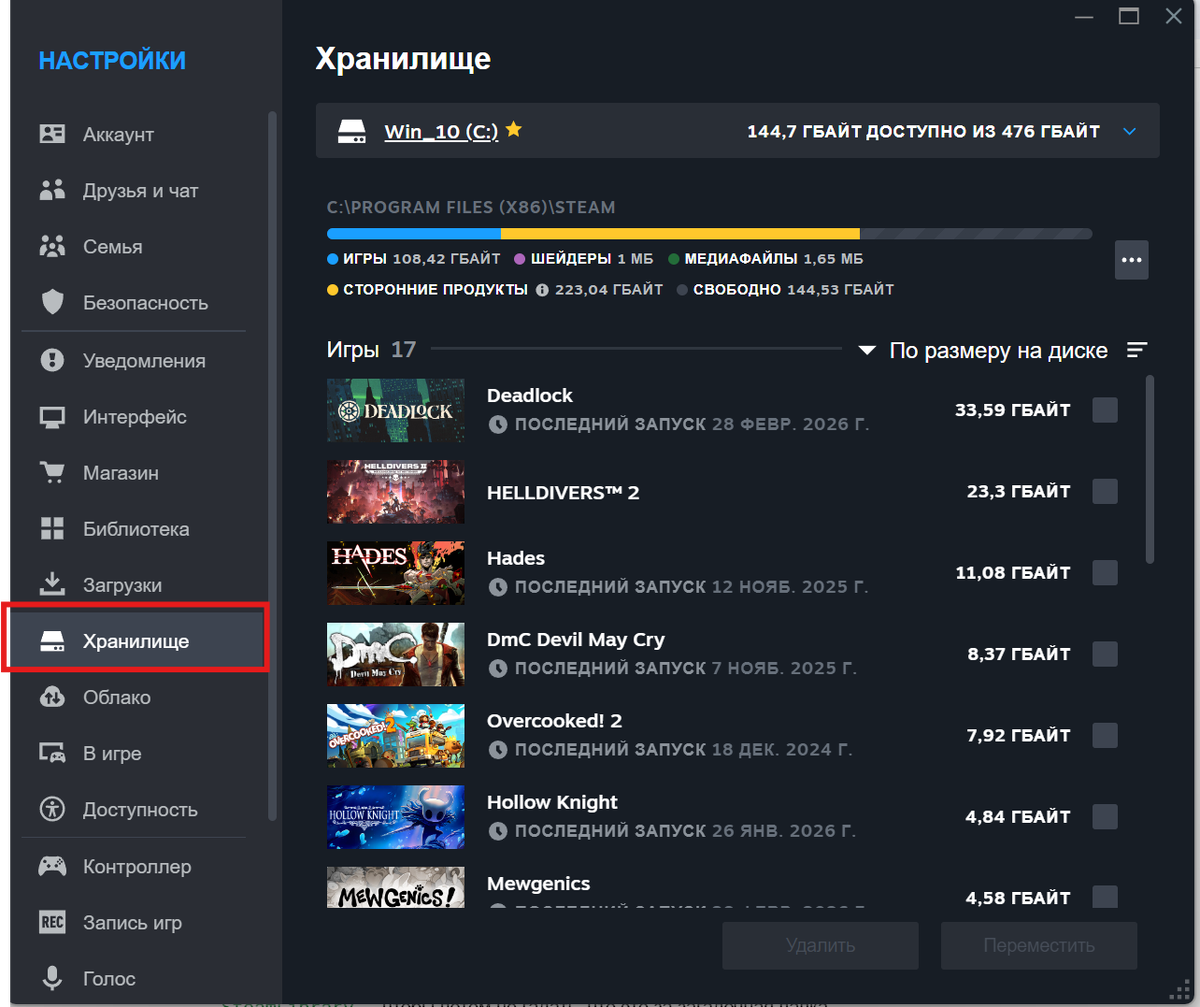Click the Security shield icon
The image size is (1200, 1007).
tap(52, 302)
